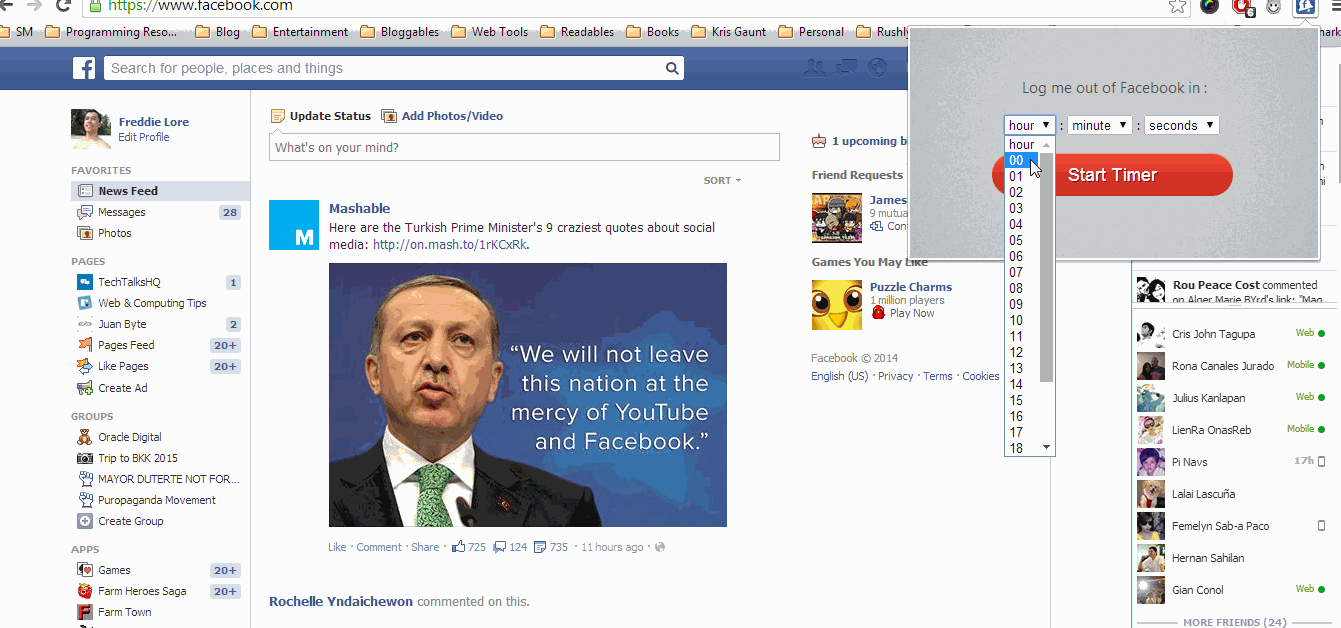Open the minute dropdown
The height and width of the screenshot is (628, 1341).
[1099, 125]
